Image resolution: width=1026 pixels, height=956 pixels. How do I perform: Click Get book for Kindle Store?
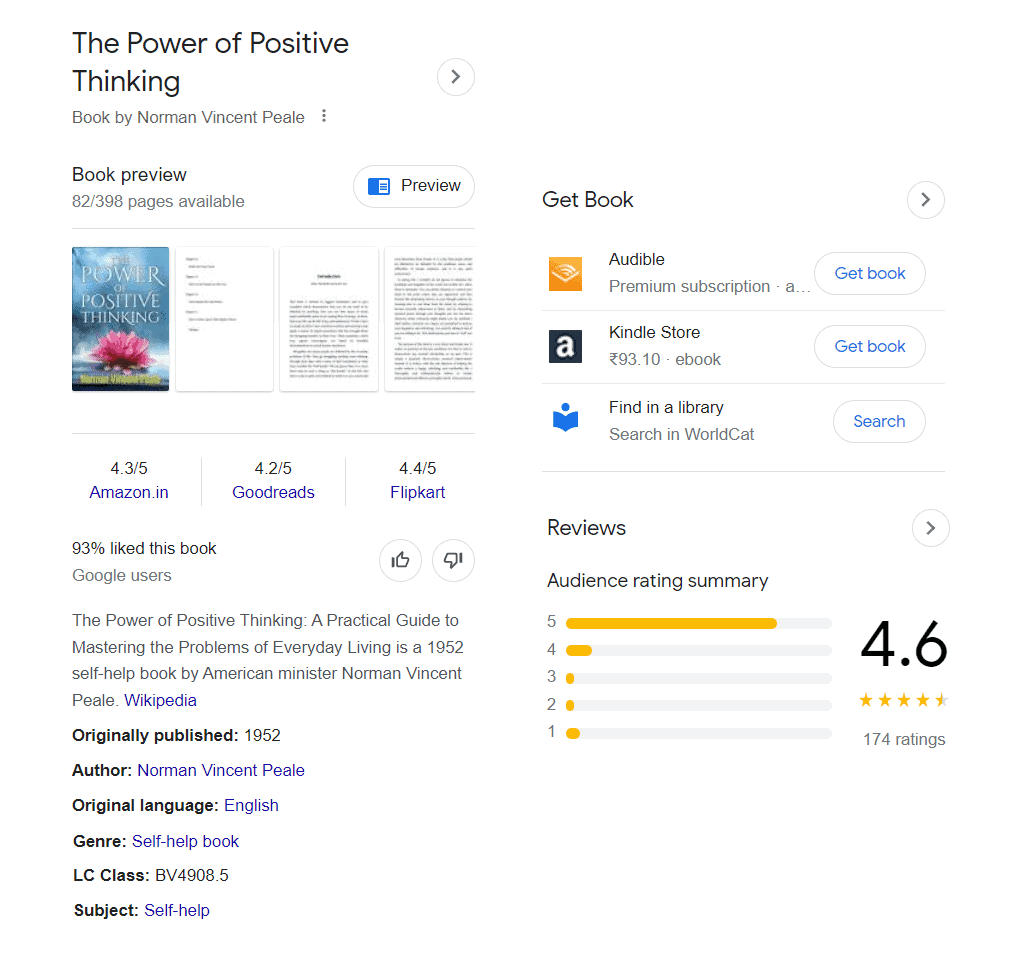pyautogui.click(x=870, y=346)
